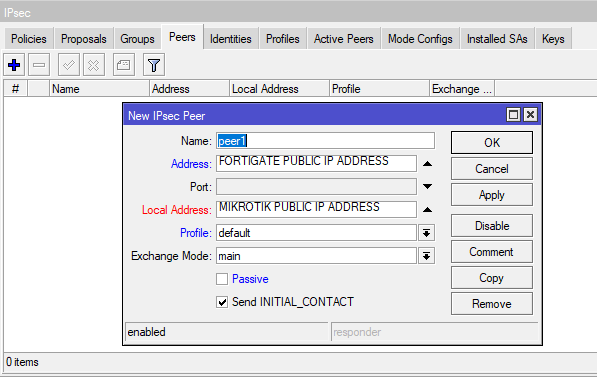Click the Profile field showing default

(x=316, y=233)
